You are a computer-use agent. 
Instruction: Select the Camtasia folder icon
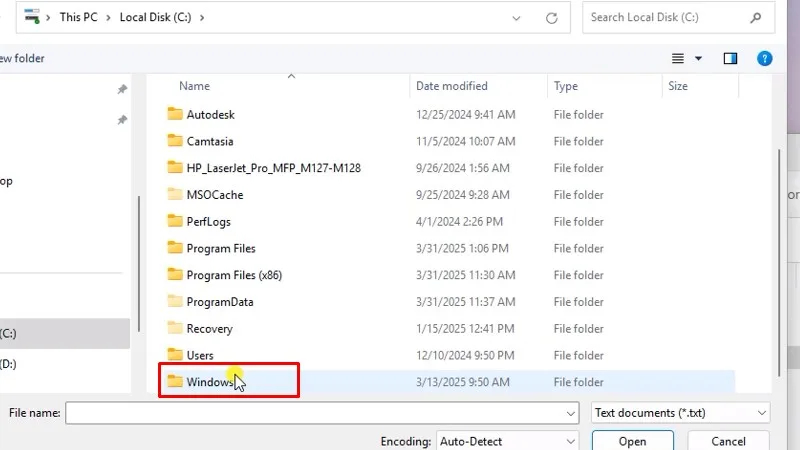[x=175, y=142]
